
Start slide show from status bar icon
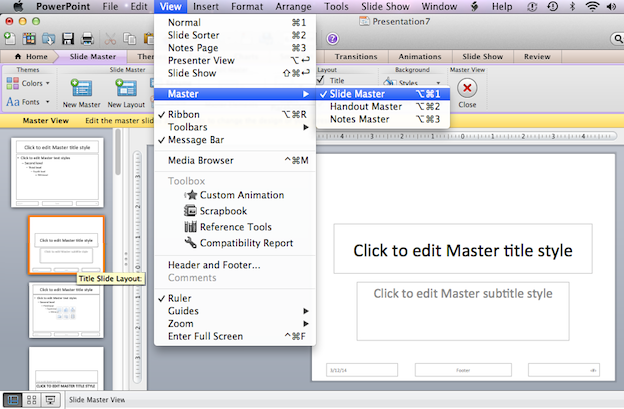[49, 399]
